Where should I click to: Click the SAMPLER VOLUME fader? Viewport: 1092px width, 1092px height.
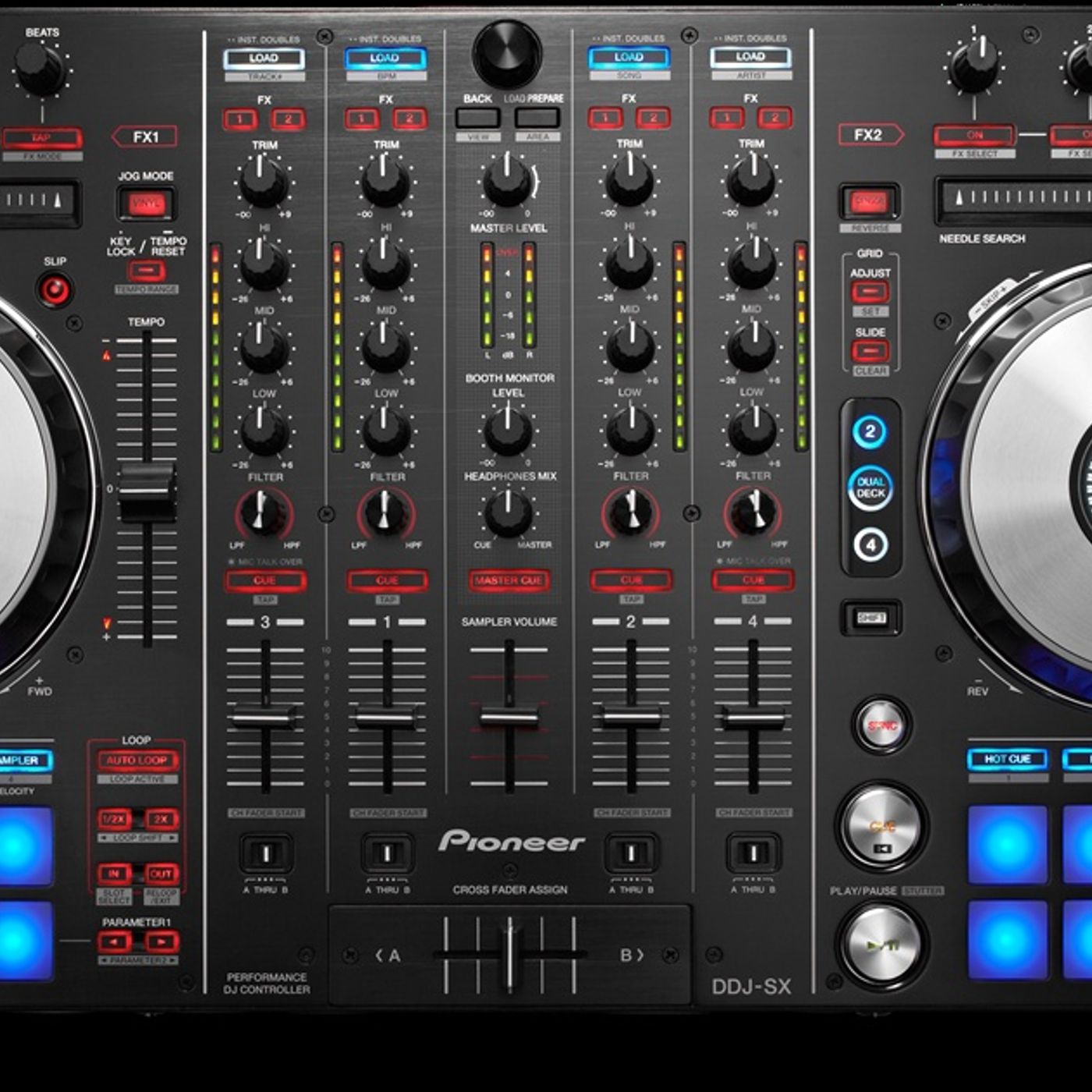(509, 717)
